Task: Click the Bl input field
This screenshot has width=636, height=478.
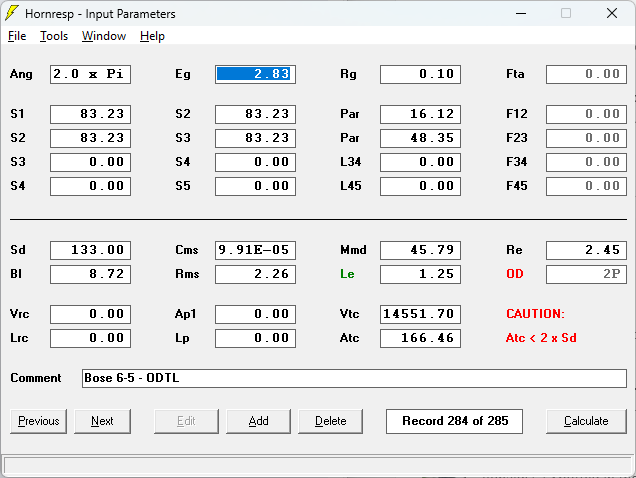Action: pyautogui.click(x=90, y=274)
